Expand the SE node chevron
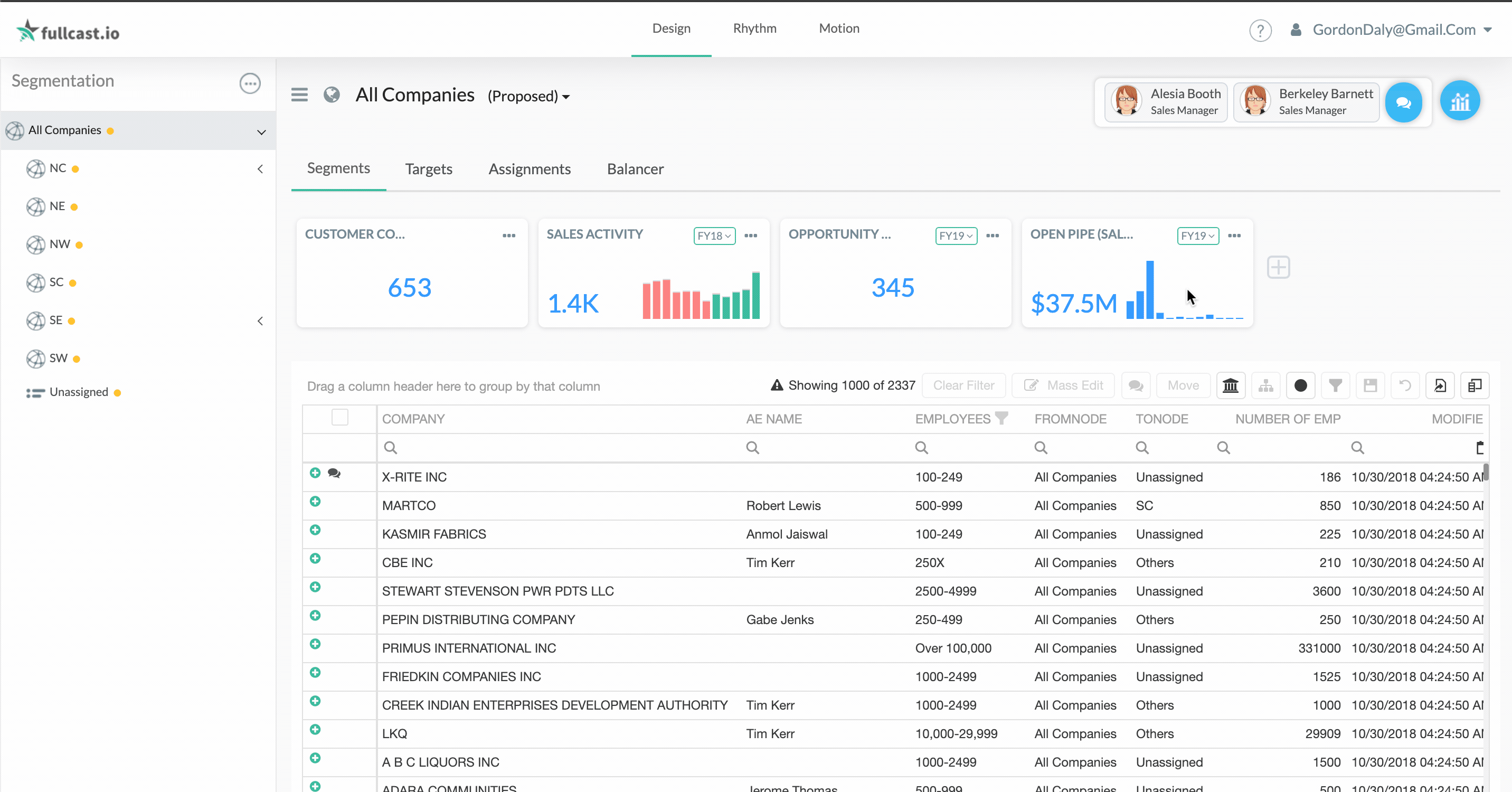 (x=261, y=321)
